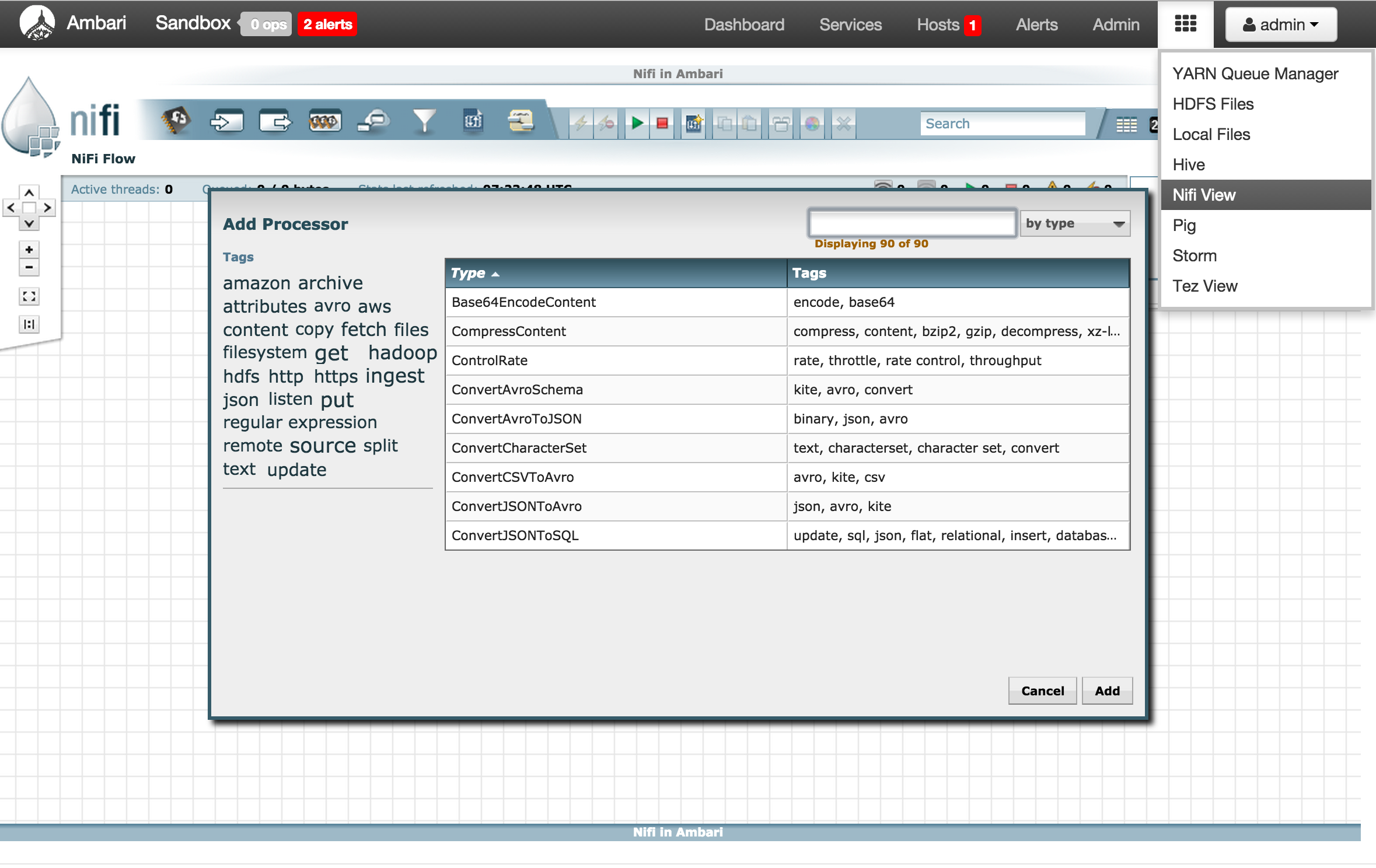Zoom in with plus navigation button

coord(29,250)
